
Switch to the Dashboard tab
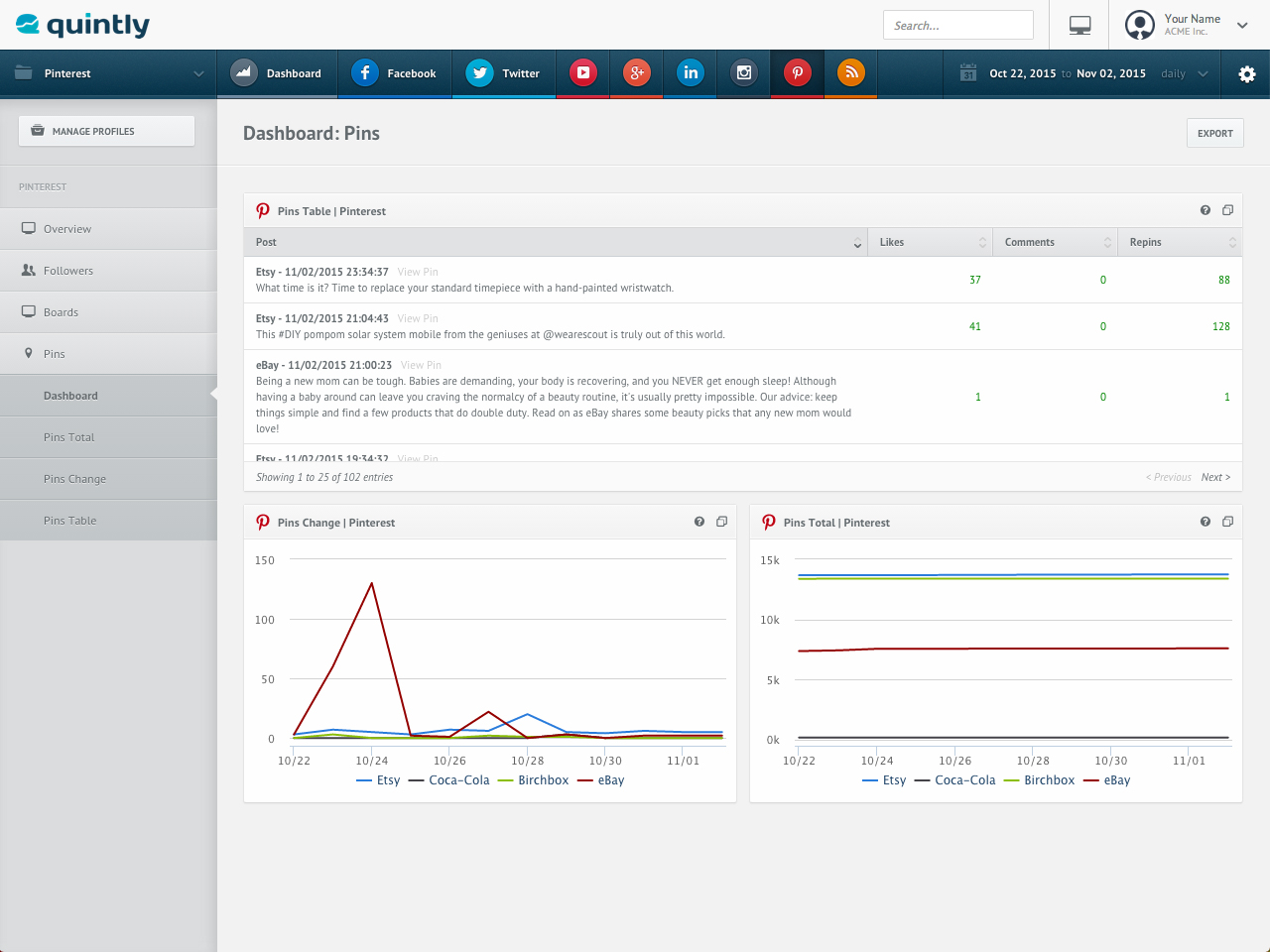277,73
